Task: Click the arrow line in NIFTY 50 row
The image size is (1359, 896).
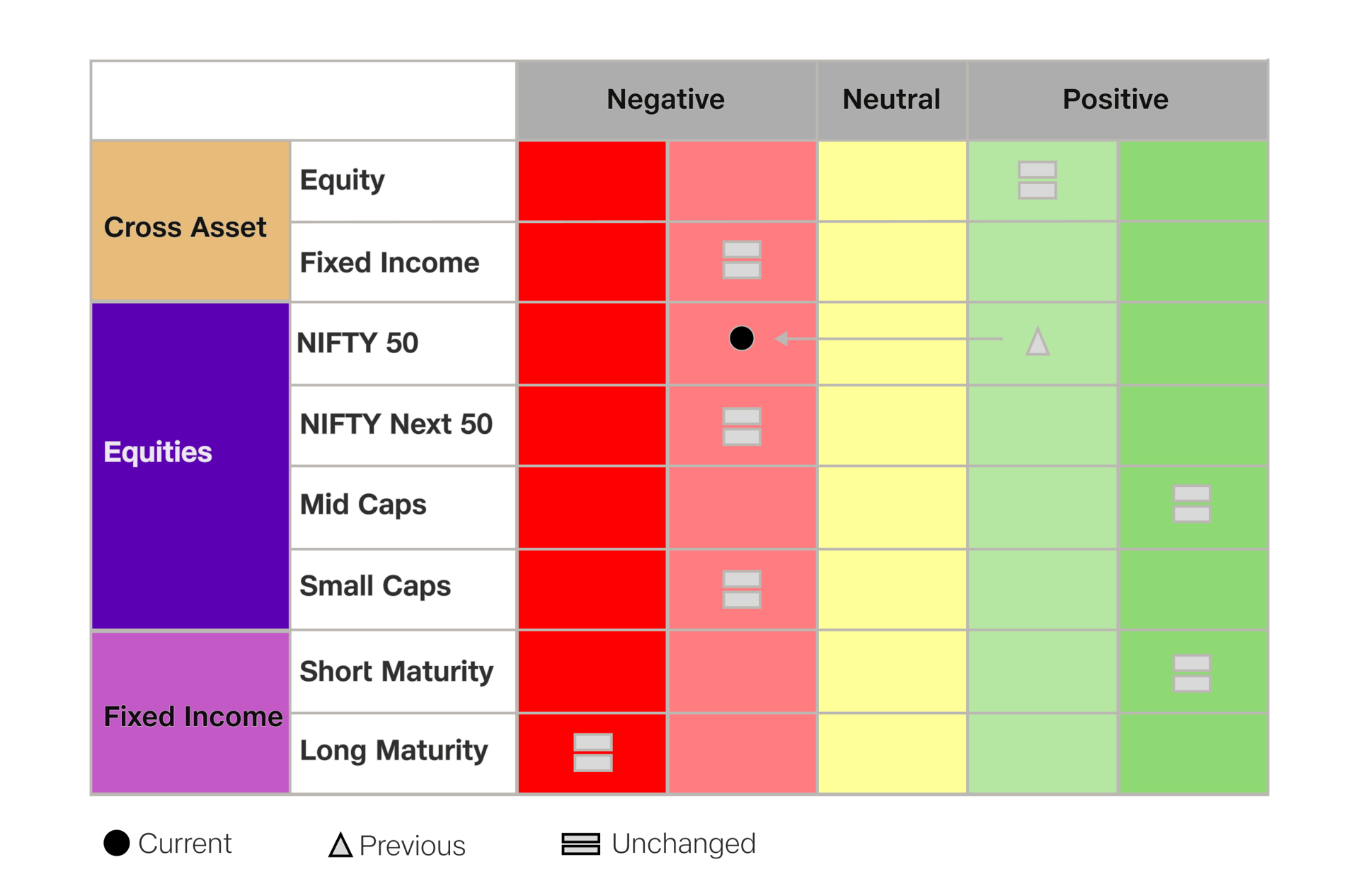Action: [x=890, y=339]
